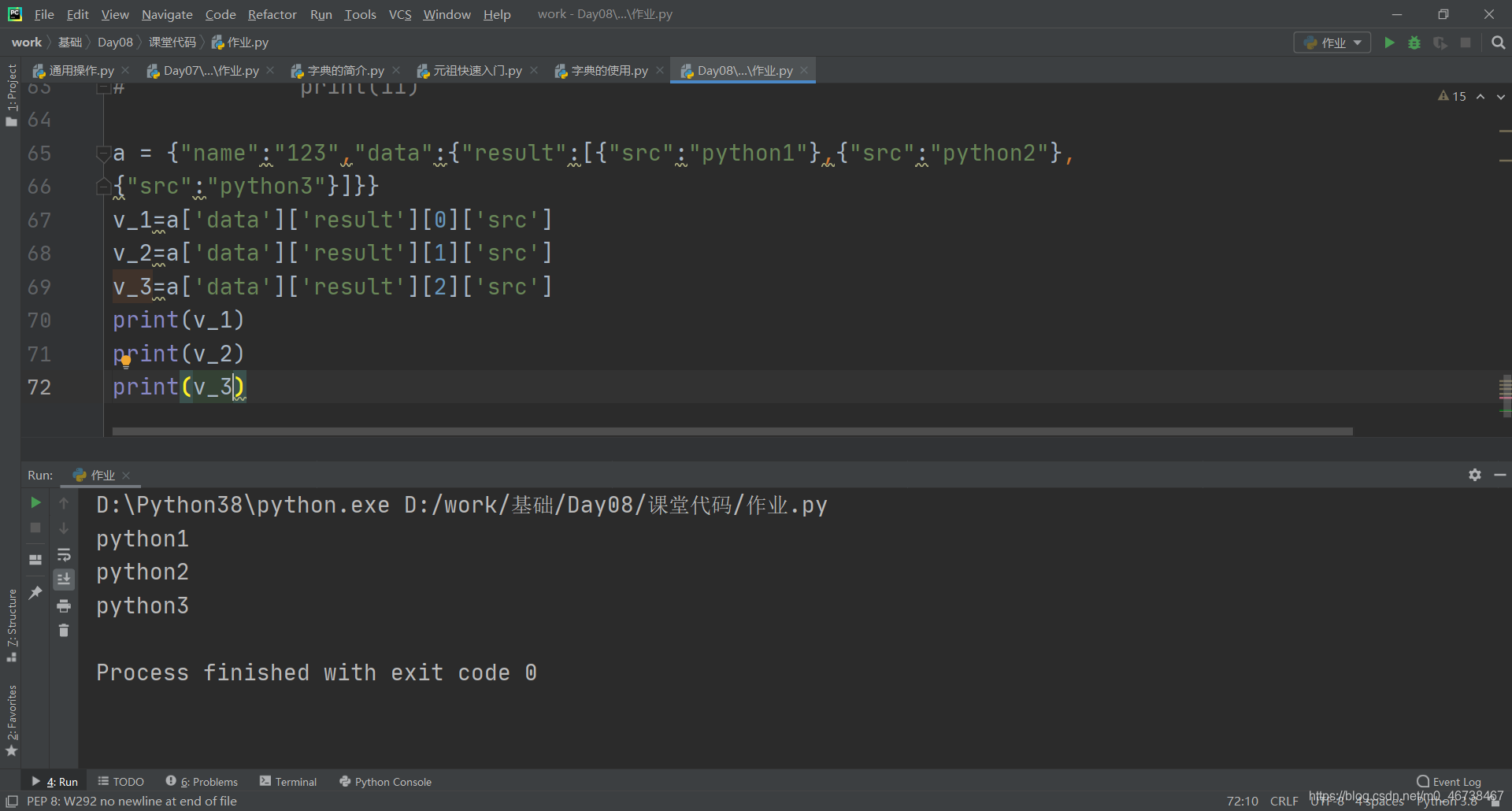
Task: Click the editor horizontal scrollbar
Action: click(732, 431)
